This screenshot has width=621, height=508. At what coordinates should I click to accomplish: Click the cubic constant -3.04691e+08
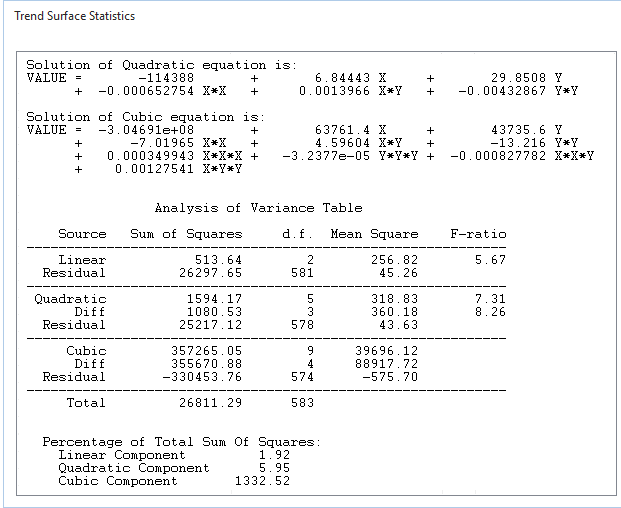146,130
